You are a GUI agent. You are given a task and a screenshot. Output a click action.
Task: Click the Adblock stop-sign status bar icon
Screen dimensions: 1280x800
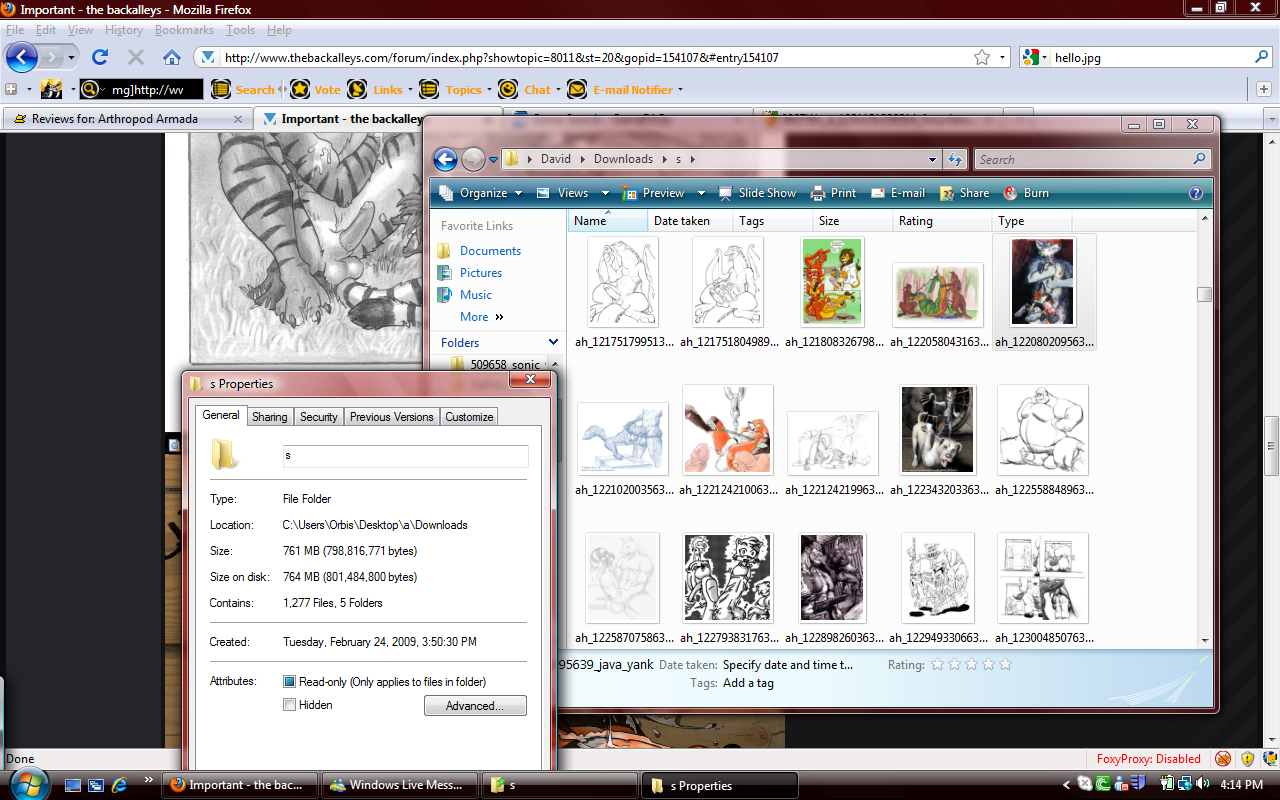[1222, 759]
